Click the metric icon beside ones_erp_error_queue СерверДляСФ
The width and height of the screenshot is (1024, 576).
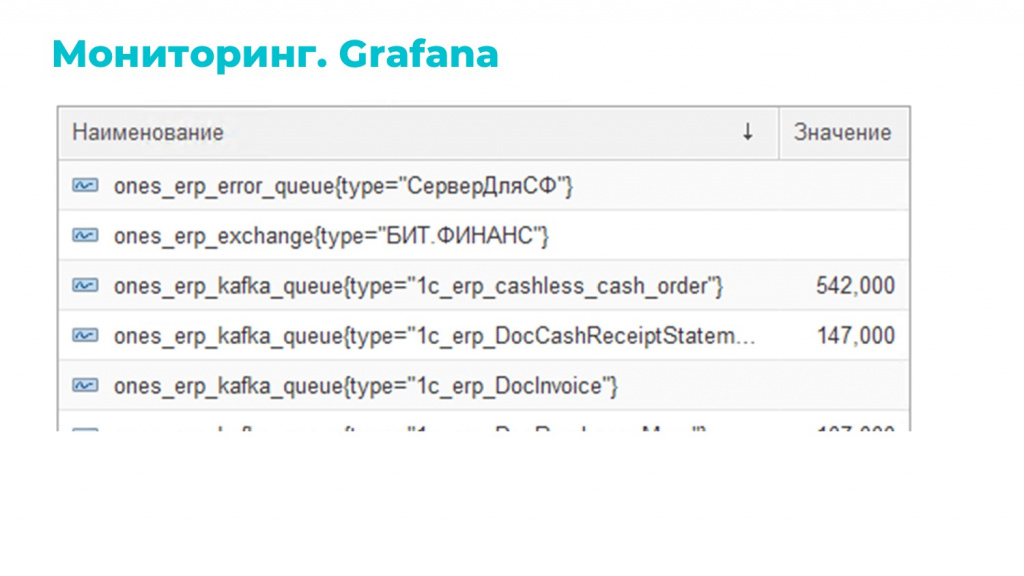point(86,185)
